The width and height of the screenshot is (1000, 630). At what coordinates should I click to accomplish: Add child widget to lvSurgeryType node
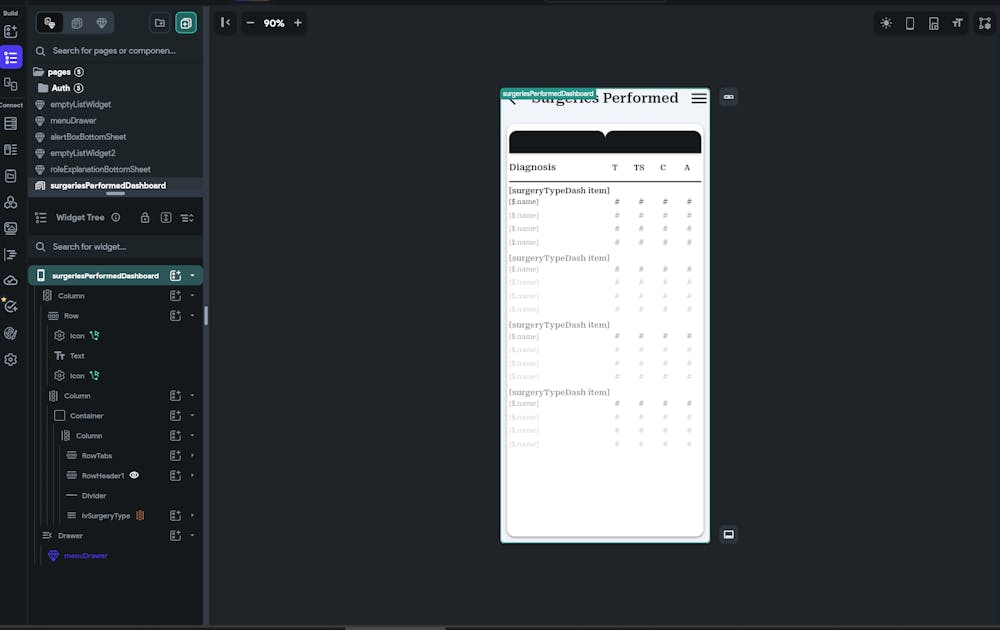click(175, 515)
